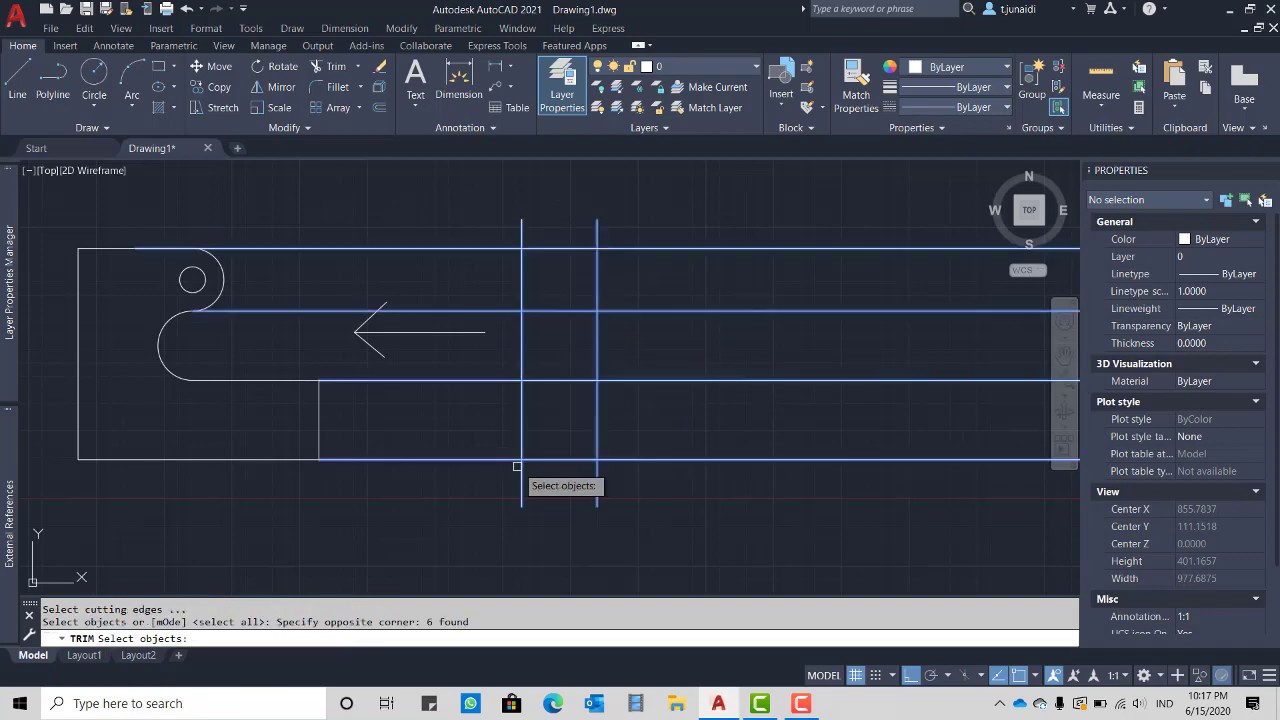Add a new drawing tab
This screenshot has width=1280, height=720.
click(237, 148)
